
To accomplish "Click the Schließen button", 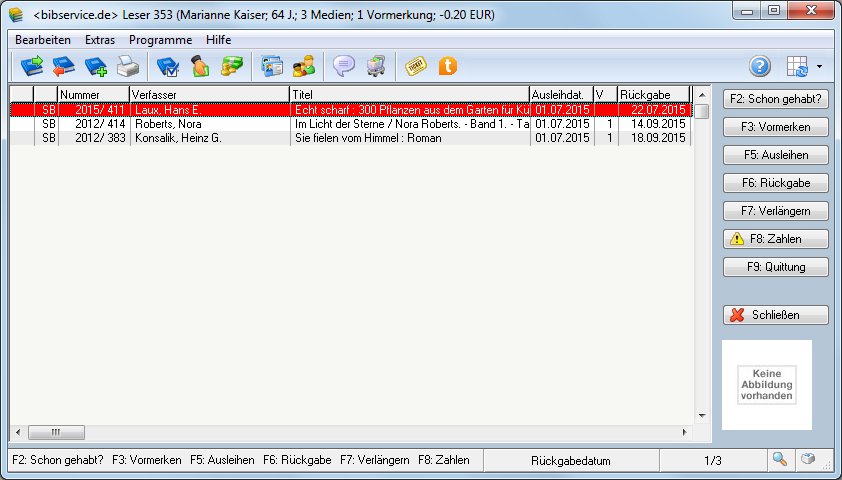I will click(775, 315).
